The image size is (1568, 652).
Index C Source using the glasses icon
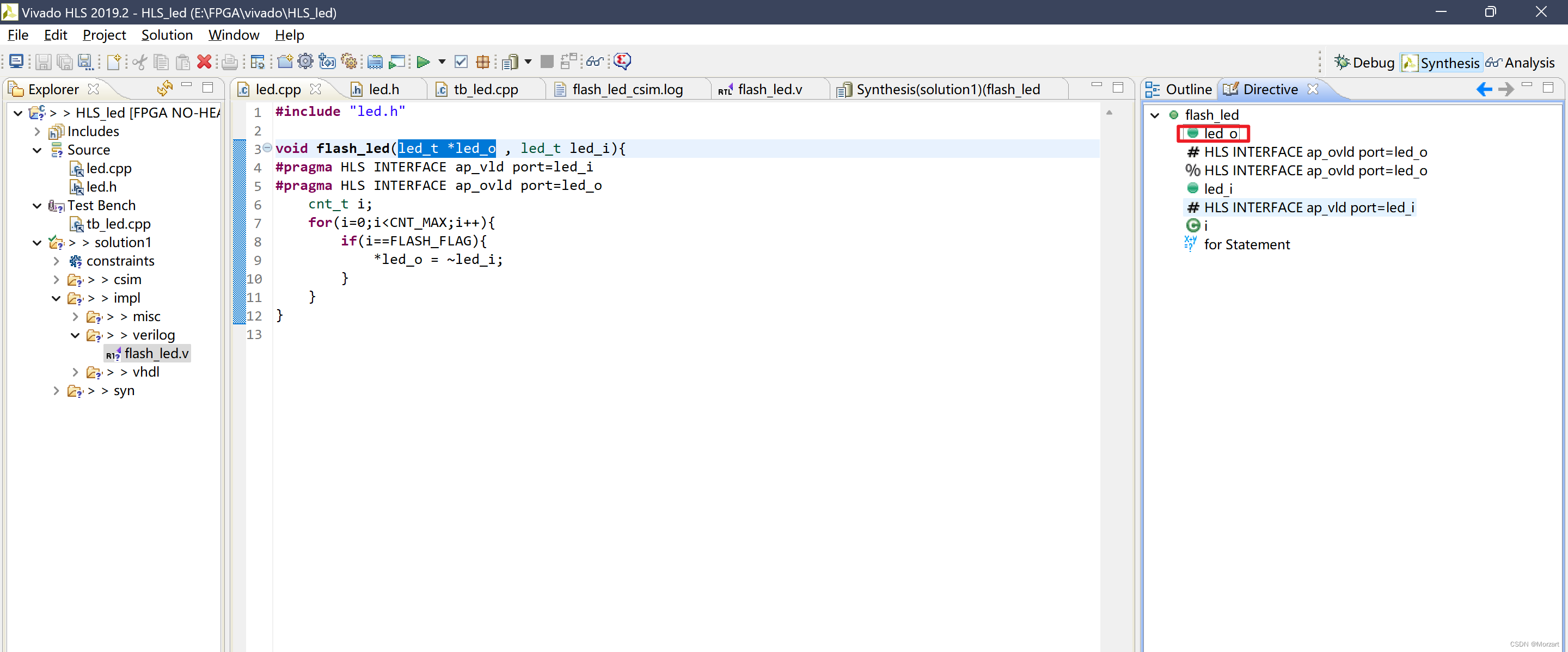[595, 61]
